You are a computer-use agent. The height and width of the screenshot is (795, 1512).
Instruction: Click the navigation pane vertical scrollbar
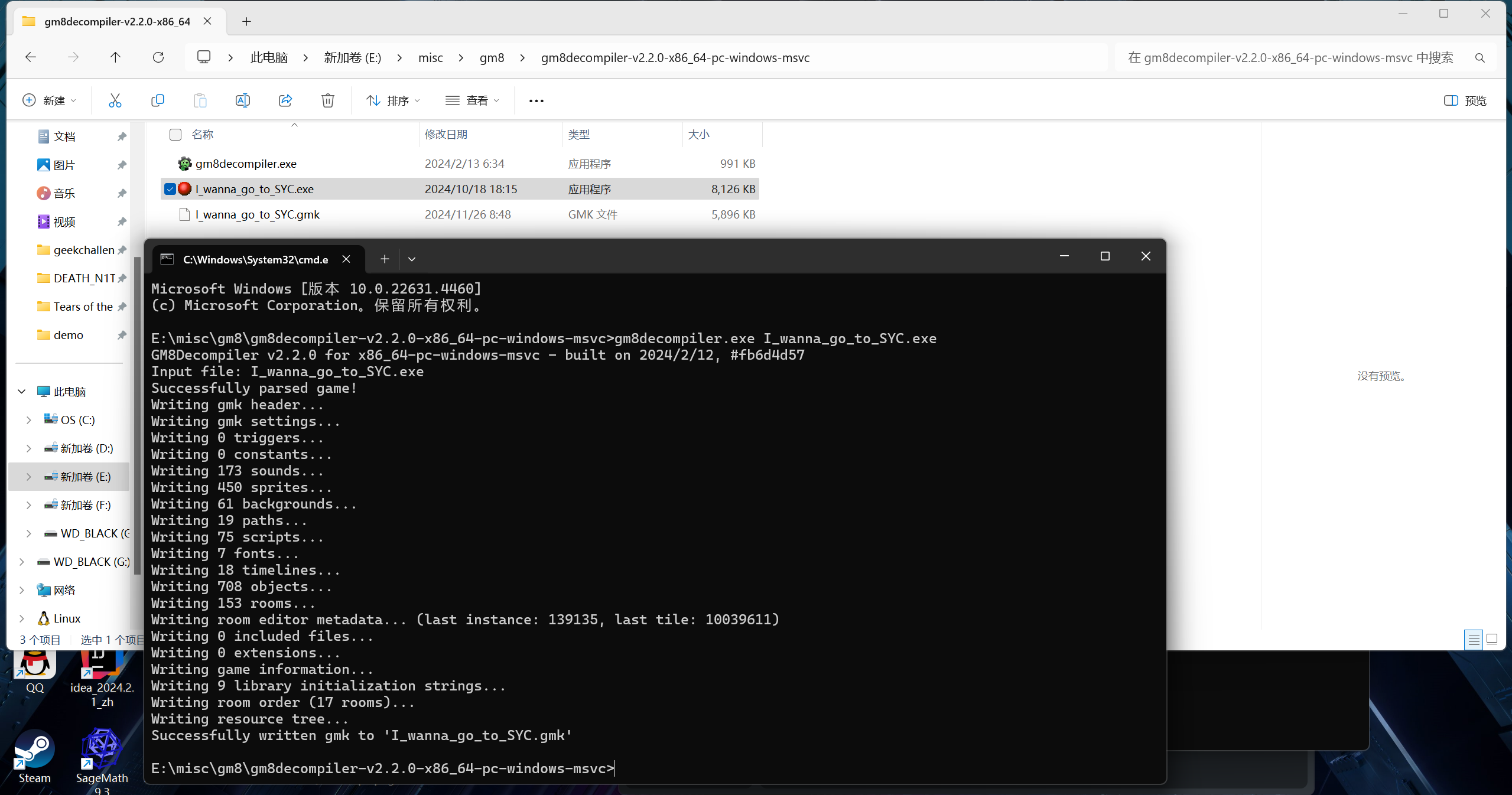tap(137, 415)
